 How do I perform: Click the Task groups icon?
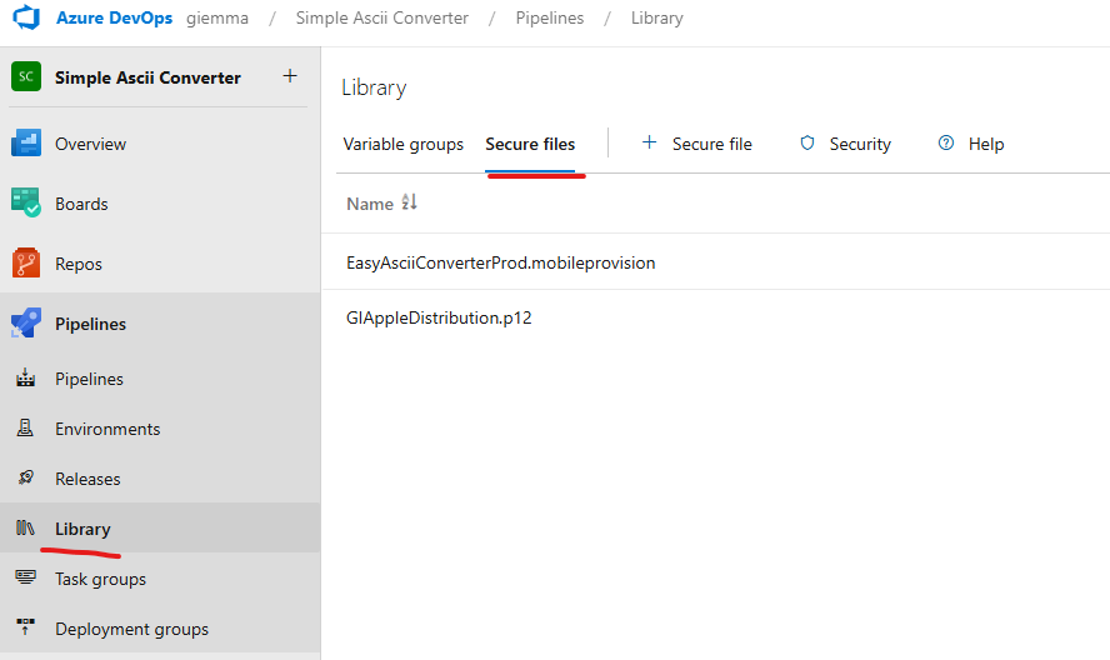pyautogui.click(x=26, y=579)
